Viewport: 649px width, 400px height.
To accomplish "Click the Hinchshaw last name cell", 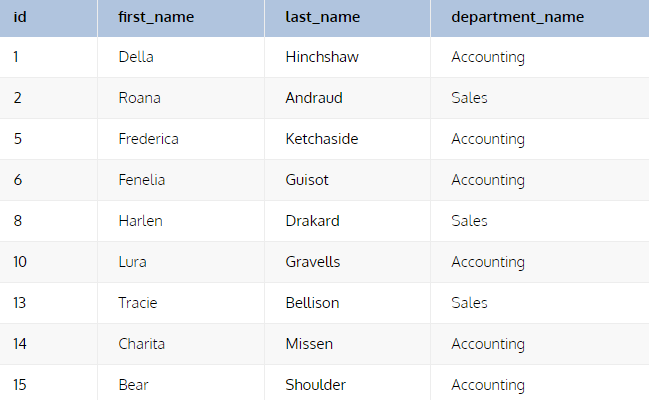I will [322, 57].
